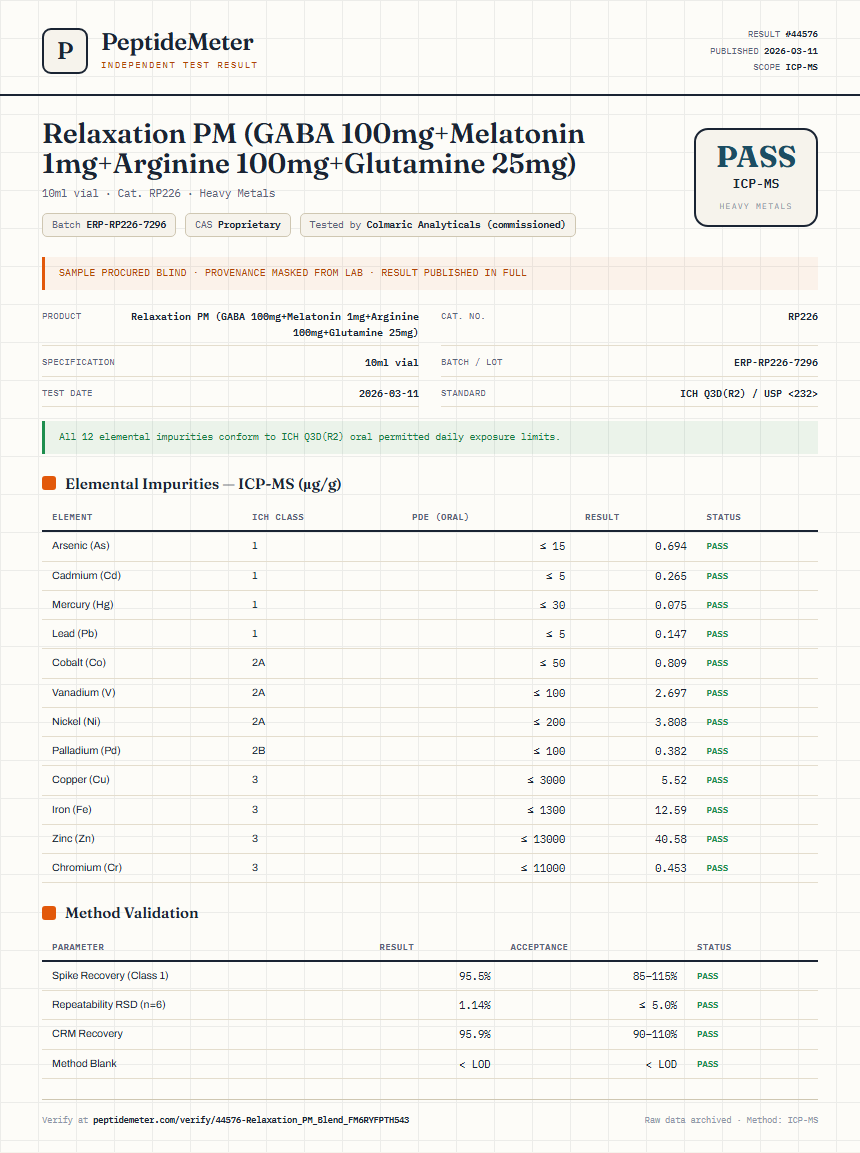
Task: Click the PUBLISHED 2026-03-11 header text
Action: [x=764, y=51]
